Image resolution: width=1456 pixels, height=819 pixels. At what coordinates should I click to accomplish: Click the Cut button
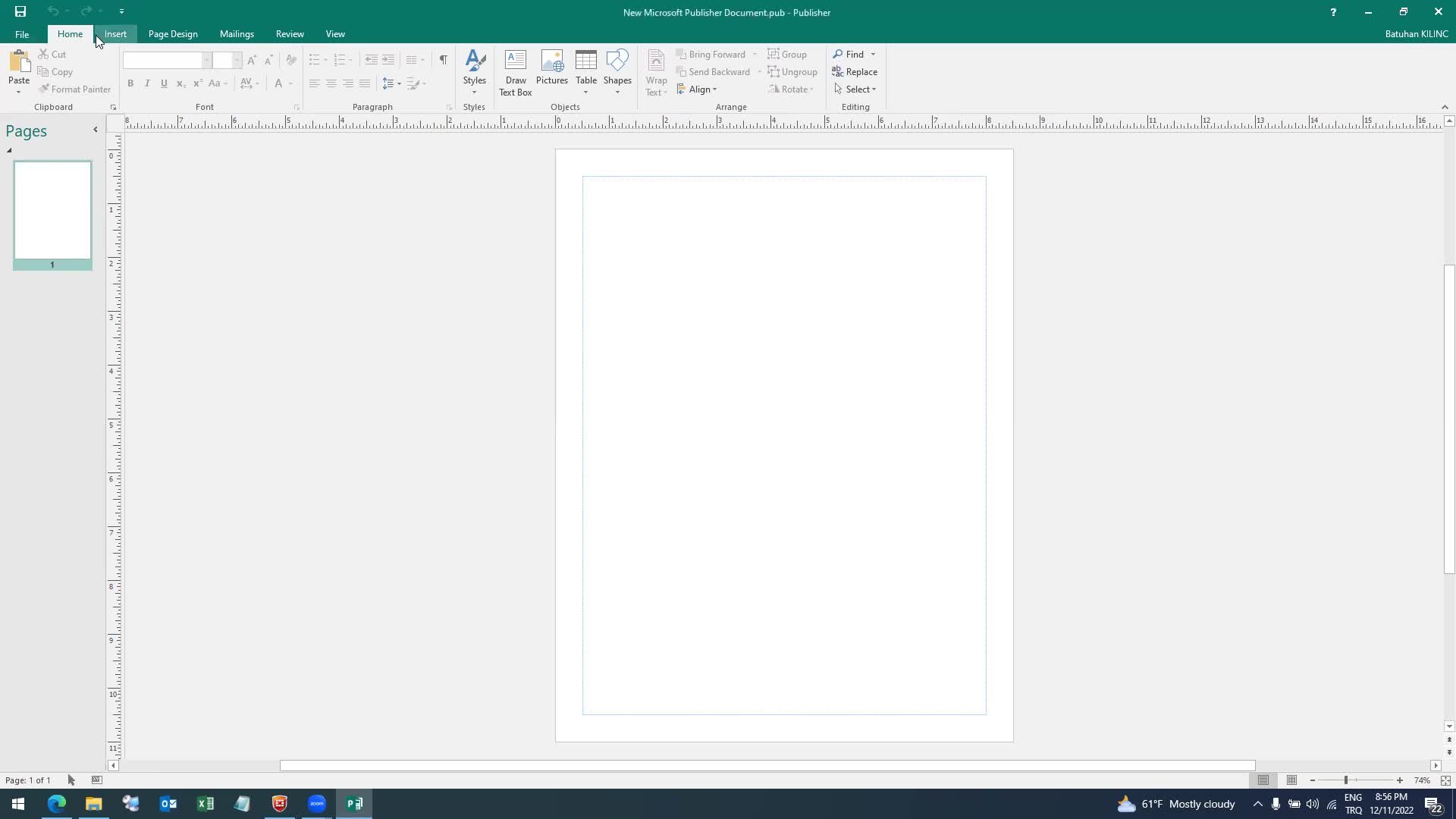(x=52, y=55)
